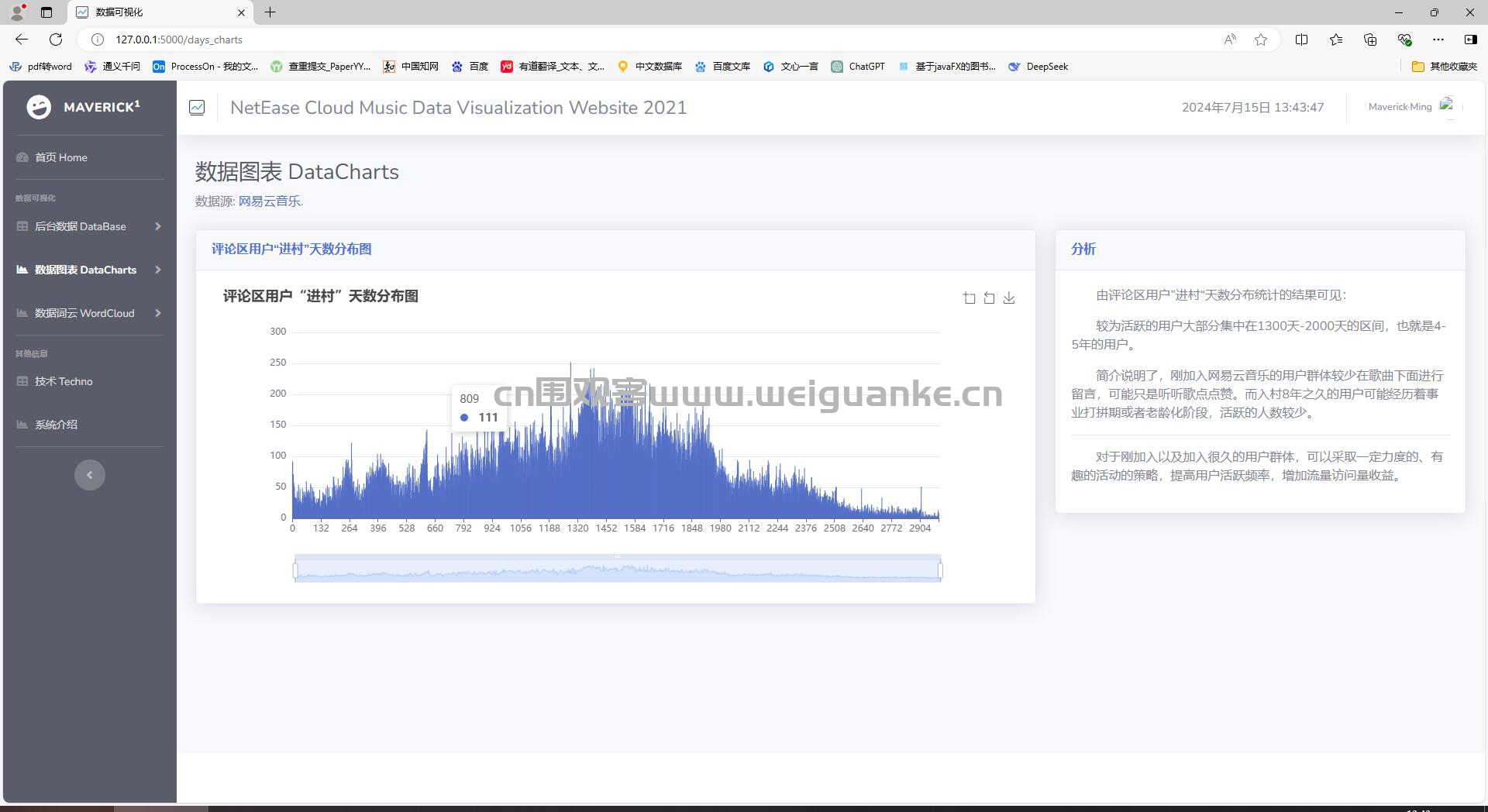1488x812 pixels.
Task: Select the 数据可视化 browser tab
Action: pos(159,12)
